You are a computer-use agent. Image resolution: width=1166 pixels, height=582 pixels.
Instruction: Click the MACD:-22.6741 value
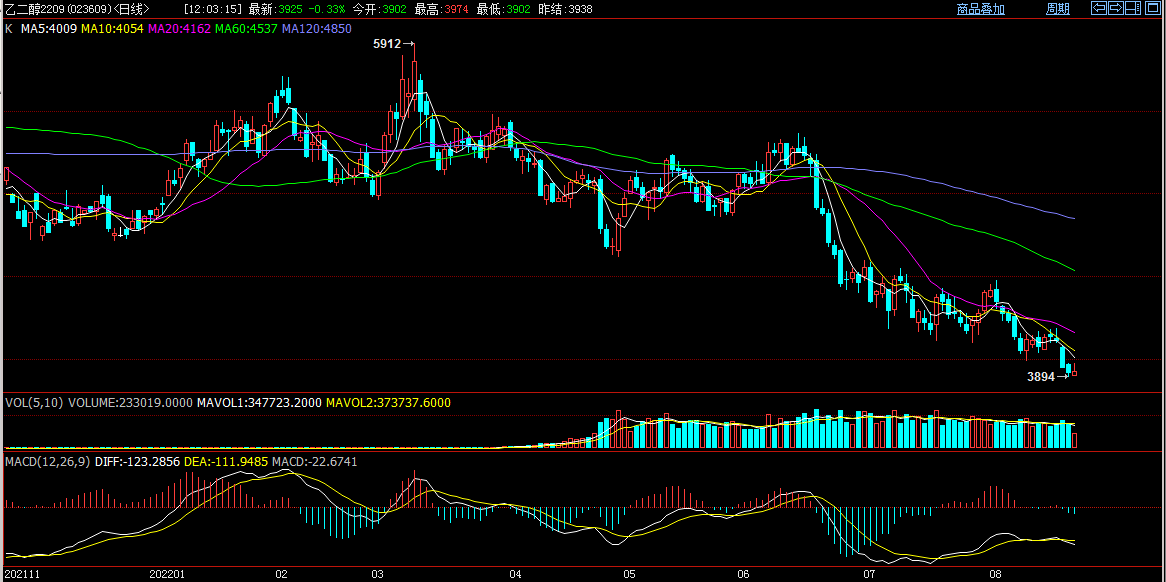click(315, 462)
